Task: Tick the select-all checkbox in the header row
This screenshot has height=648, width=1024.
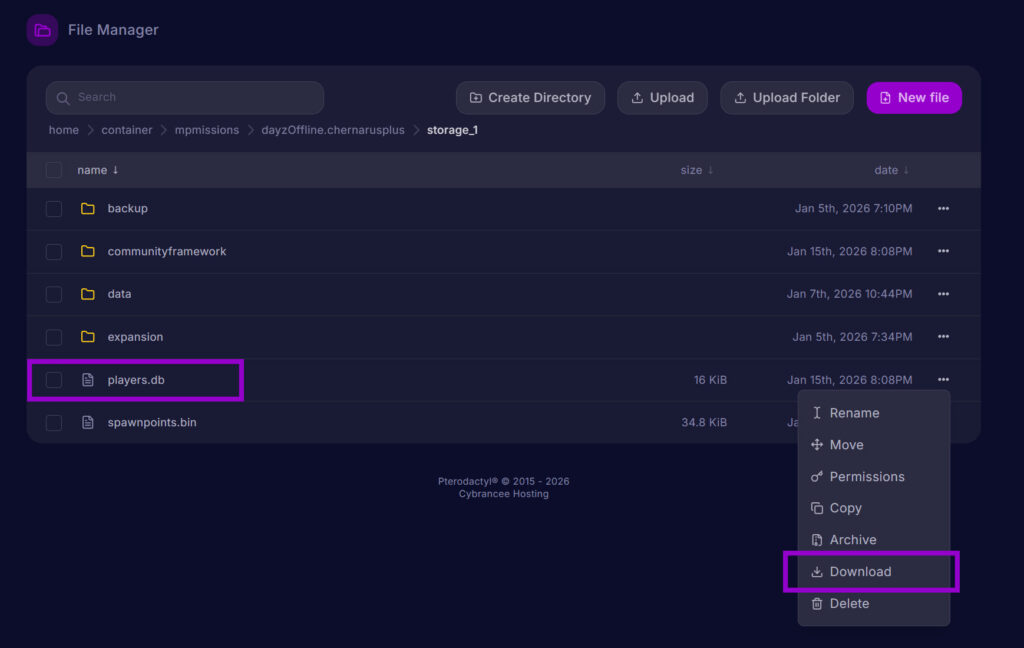Action: [53, 169]
